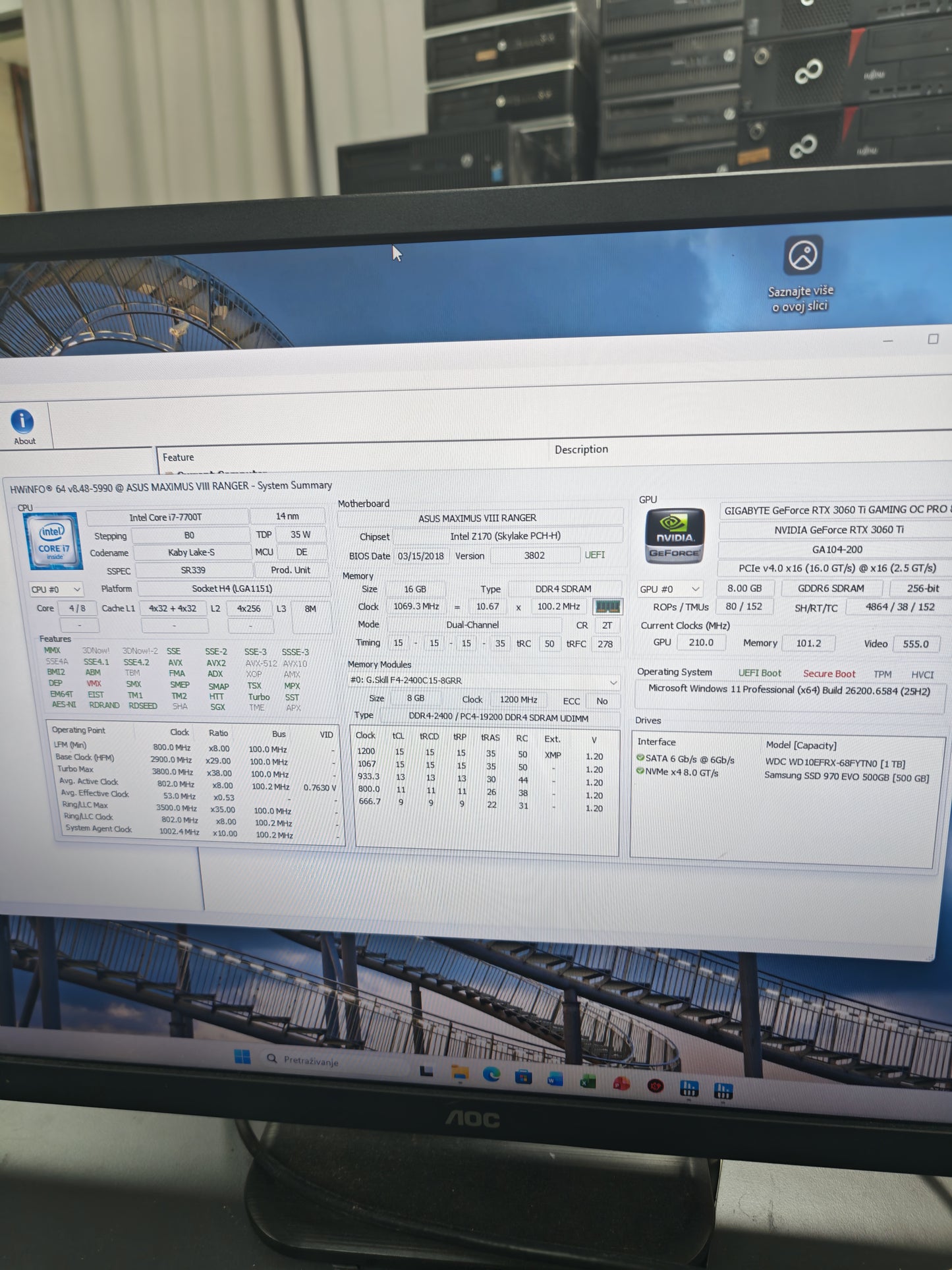Image resolution: width=952 pixels, height=1270 pixels.
Task: Click the tRFC value 278
Action: pos(605,643)
